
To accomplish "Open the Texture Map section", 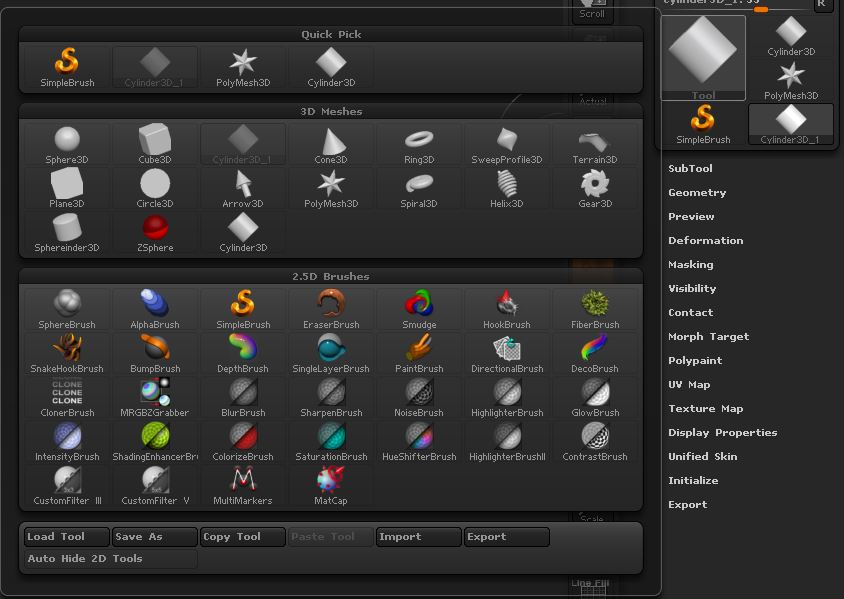I will pyautogui.click(x=706, y=408).
